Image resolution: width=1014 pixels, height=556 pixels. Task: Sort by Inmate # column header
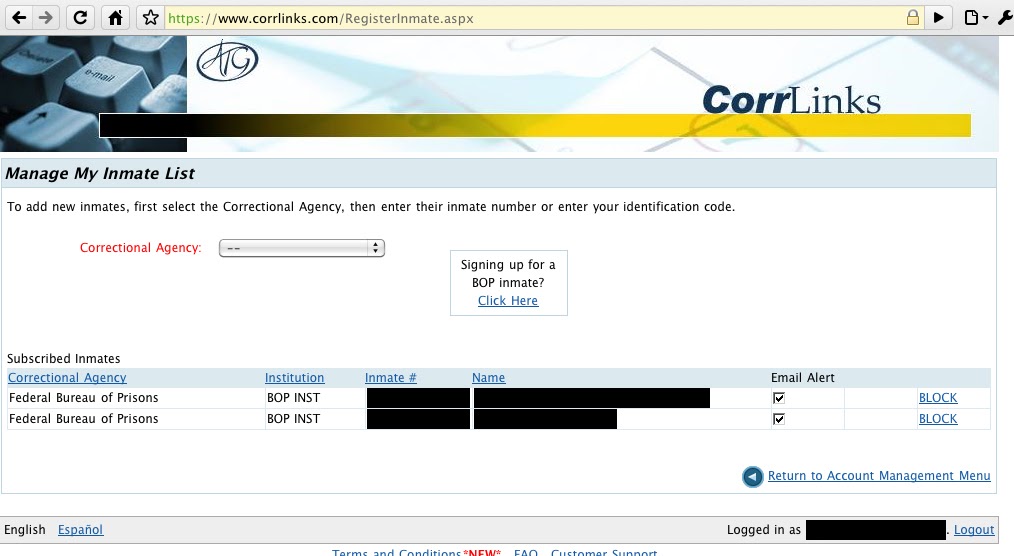click(391, 378)
